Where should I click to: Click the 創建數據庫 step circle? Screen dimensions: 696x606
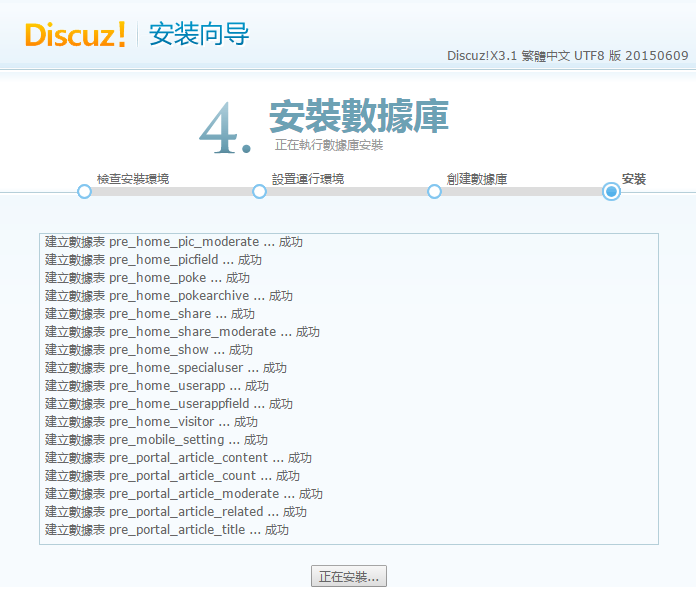434,192
